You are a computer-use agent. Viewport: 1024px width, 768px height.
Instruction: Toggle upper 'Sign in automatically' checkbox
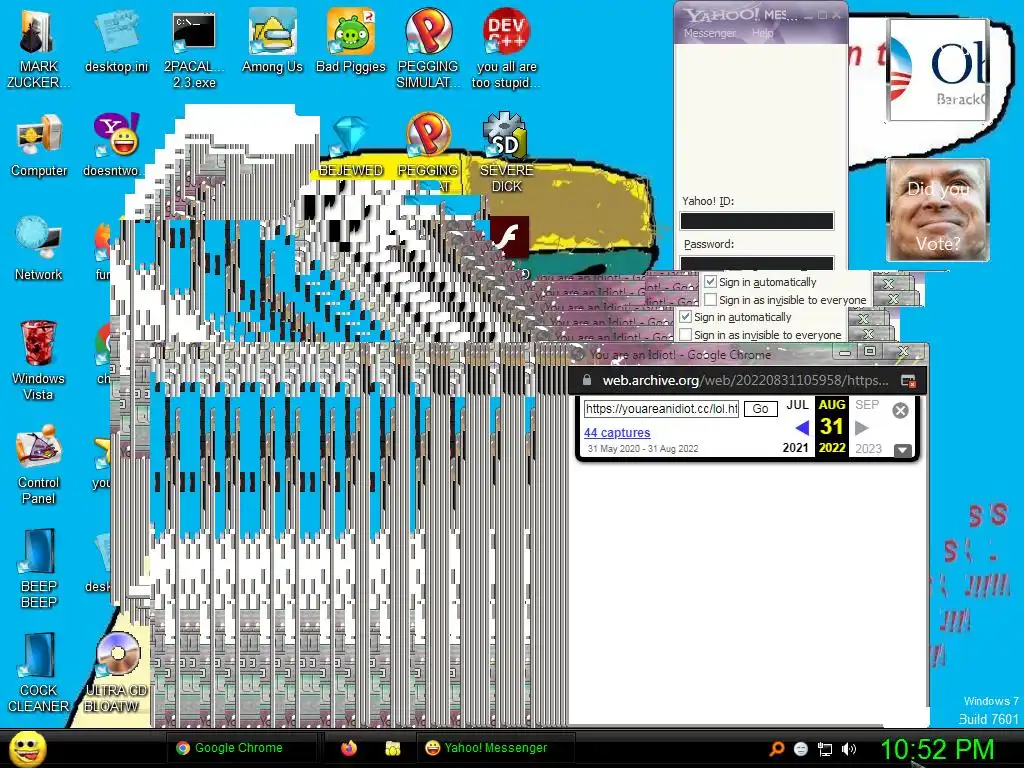click(x=711, y=282)
